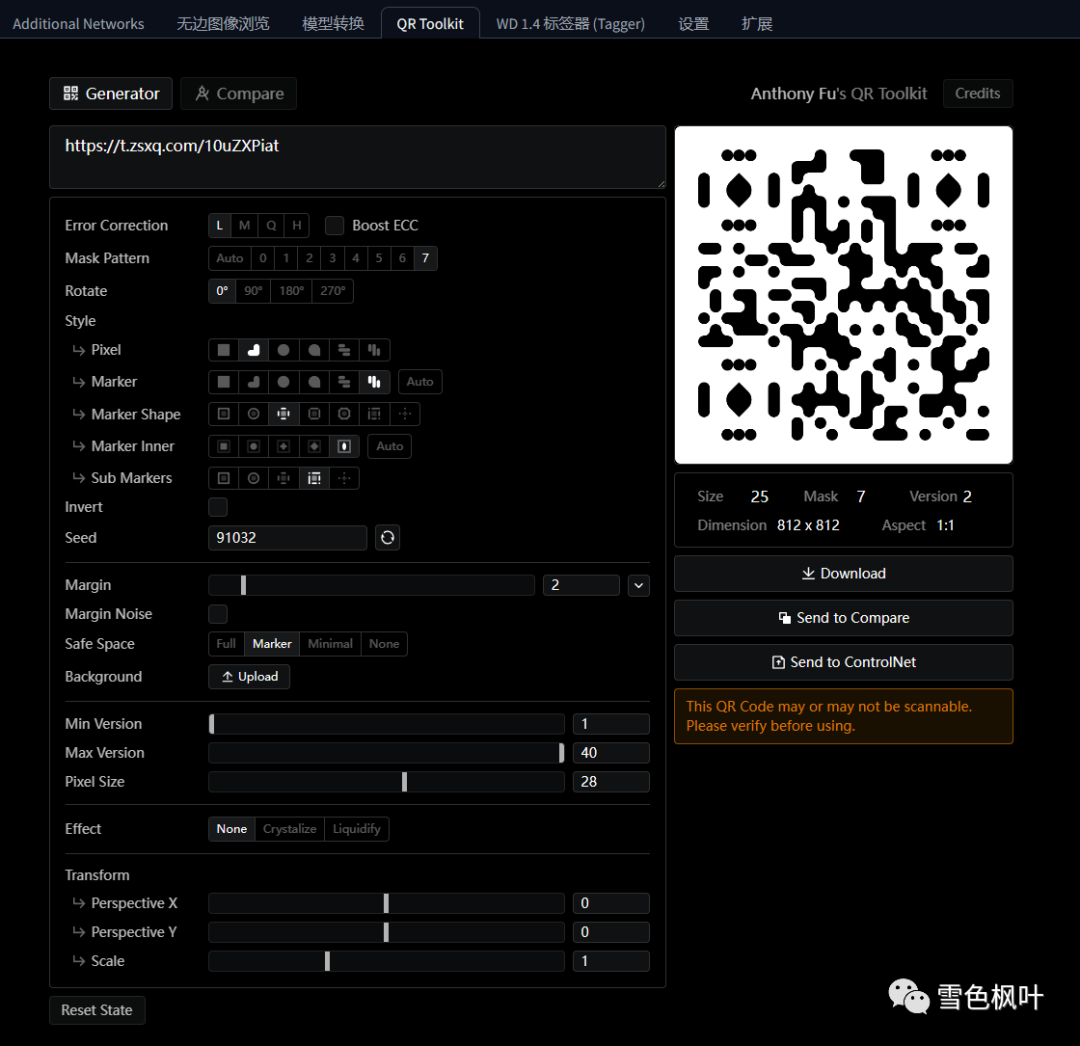Click the Reset State button
Viewport: 1080px width, 1046px height.
tap(97, 1010)
